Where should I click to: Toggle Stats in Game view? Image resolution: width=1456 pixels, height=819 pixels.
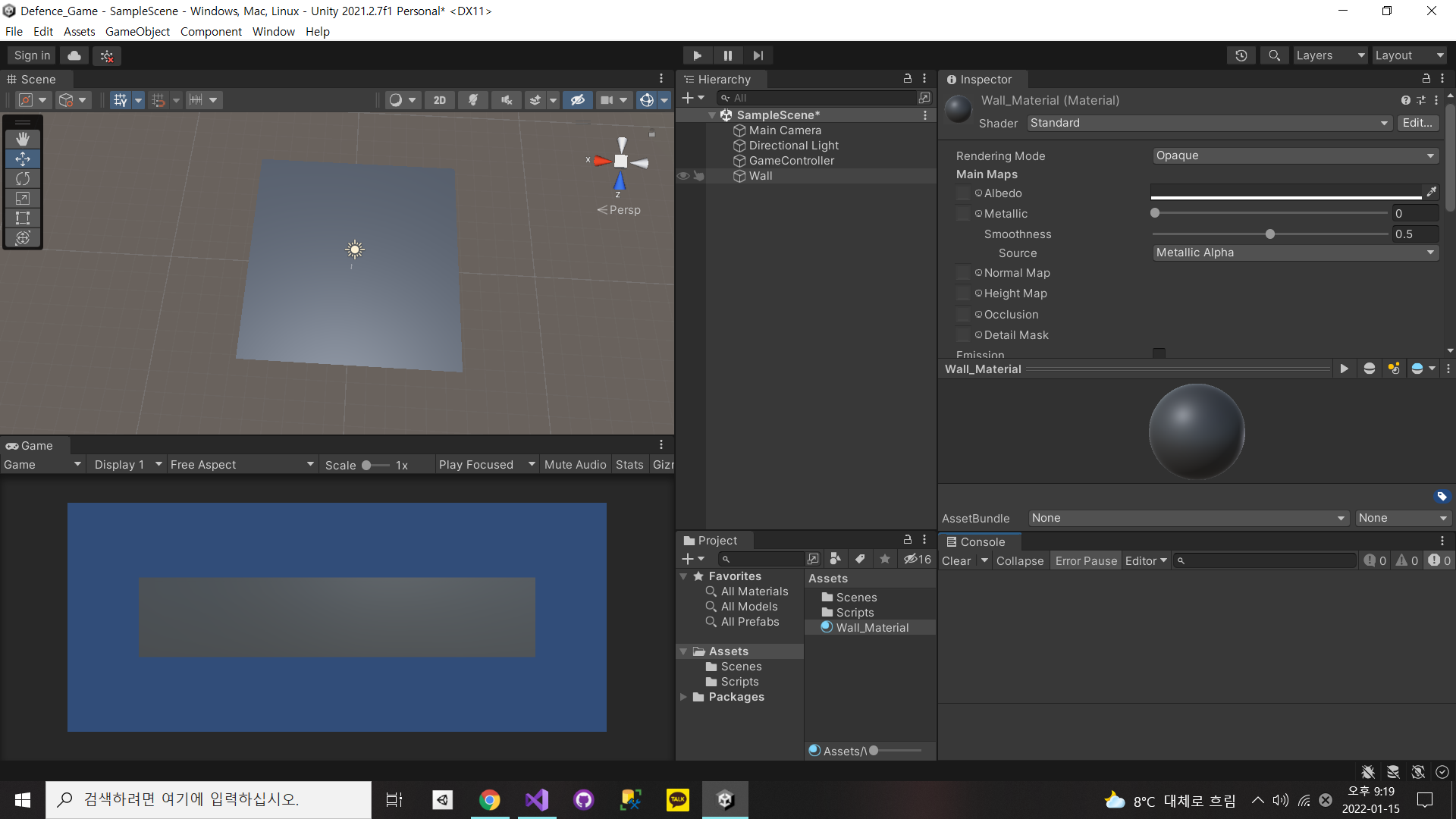pyautogui.click(x=629, y=465)
